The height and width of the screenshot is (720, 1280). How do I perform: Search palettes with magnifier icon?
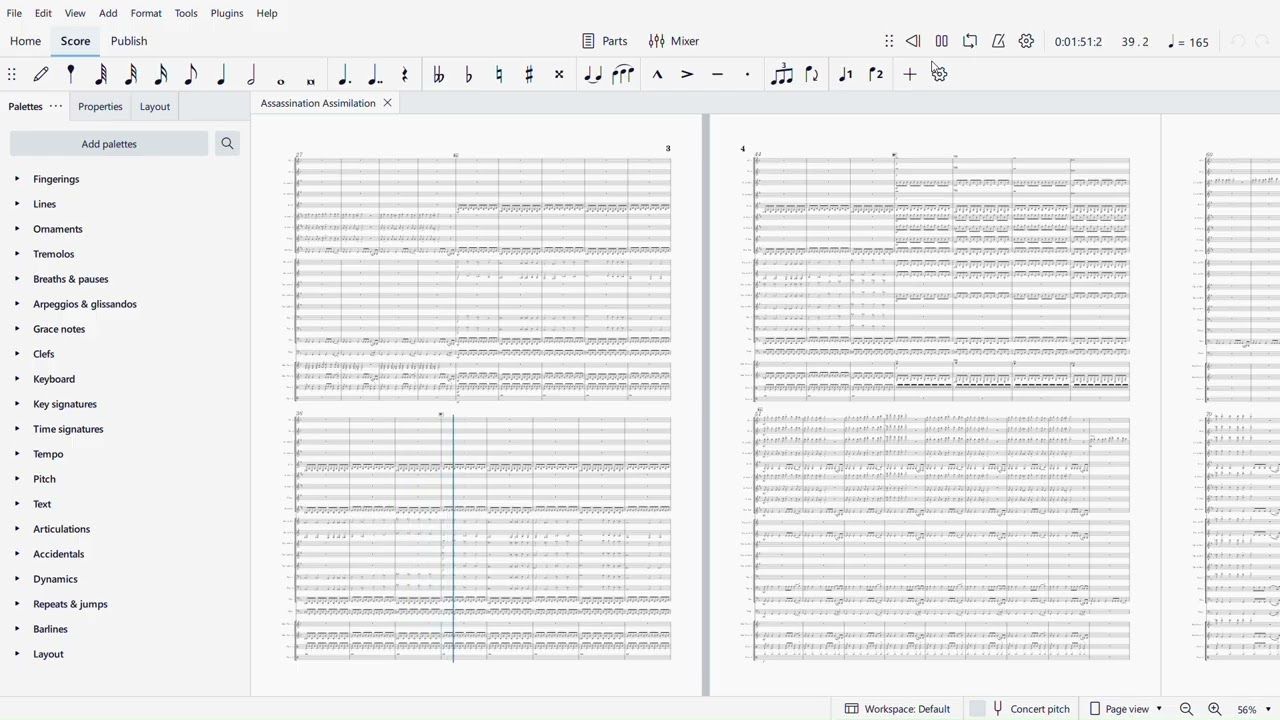pos(227,144)
